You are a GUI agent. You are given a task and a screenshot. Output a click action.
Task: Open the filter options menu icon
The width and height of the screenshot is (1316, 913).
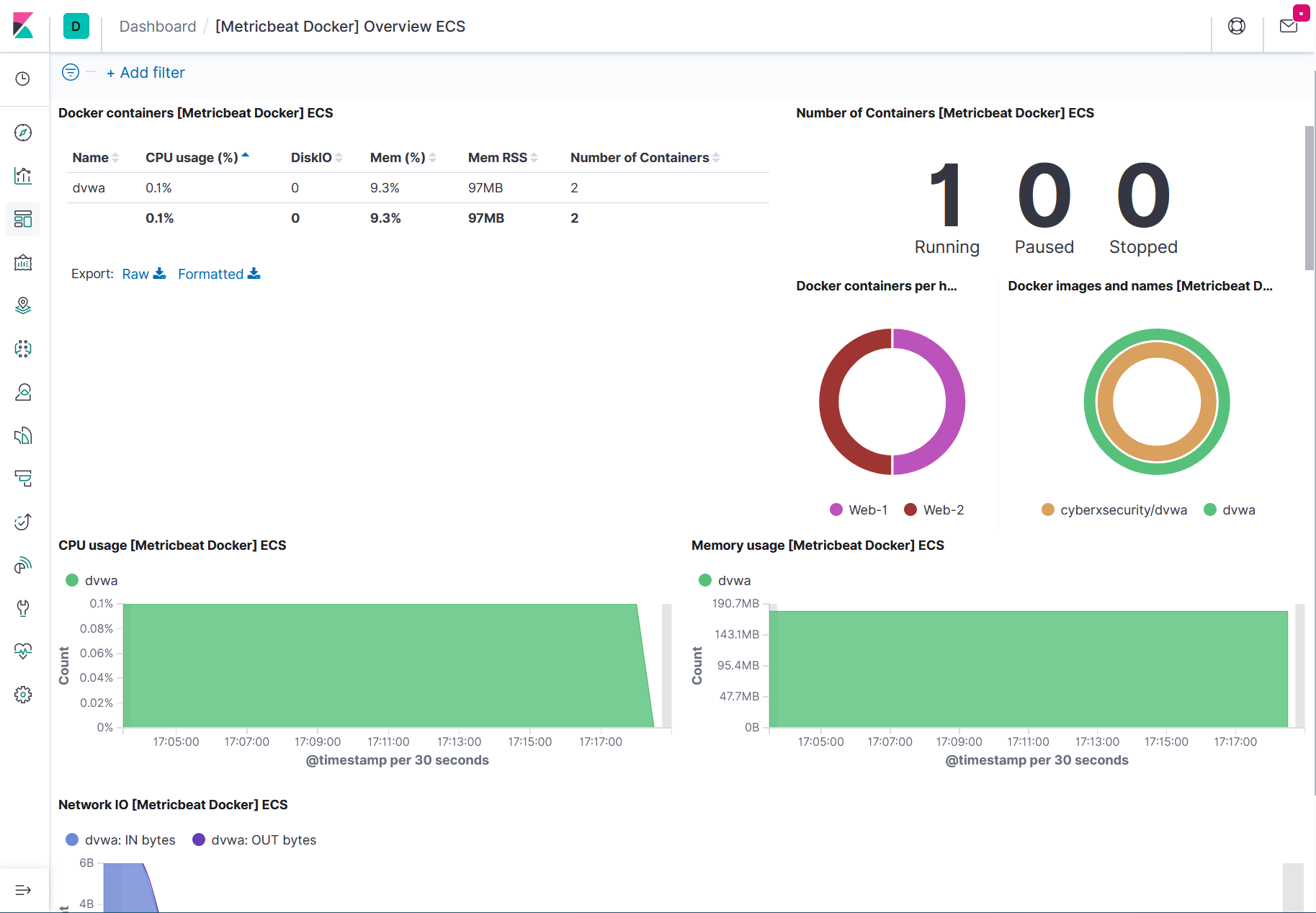click(70, 72)
